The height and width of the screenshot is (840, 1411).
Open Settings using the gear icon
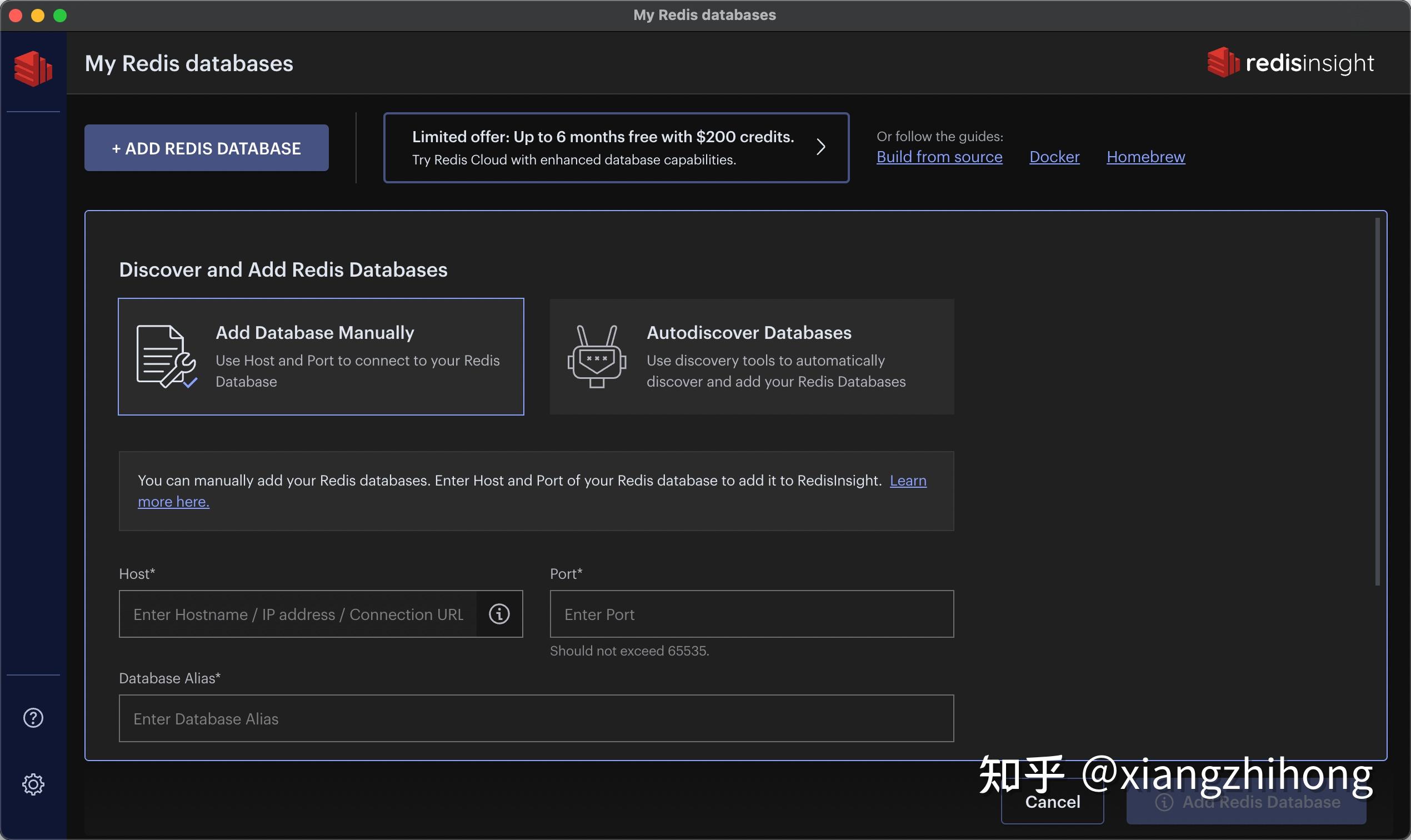coord(33,784)
